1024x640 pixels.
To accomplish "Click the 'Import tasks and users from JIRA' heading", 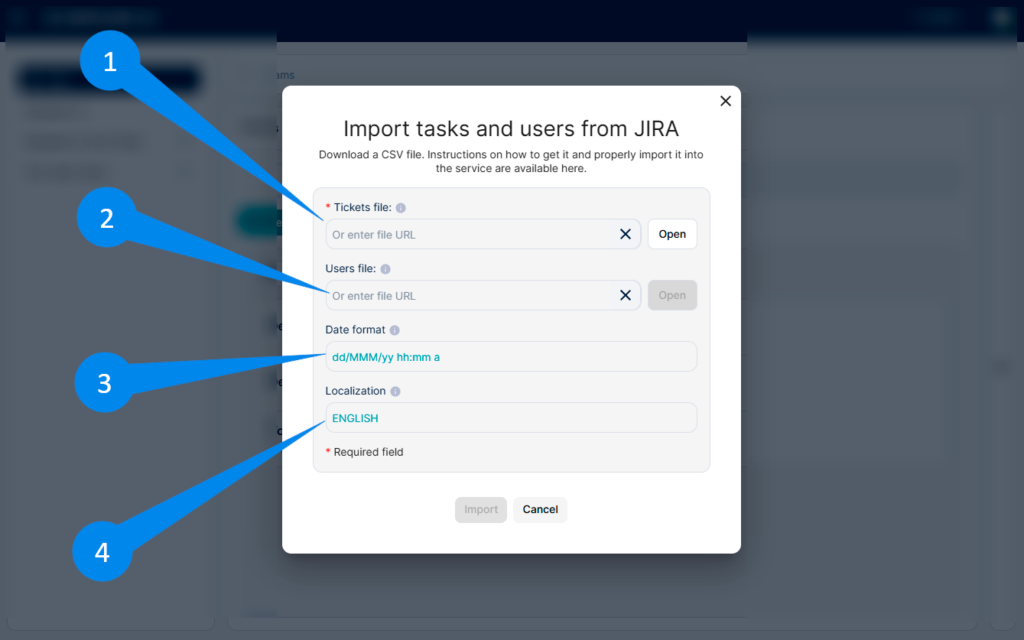I will pyautogui.click(x=511, y=129).
